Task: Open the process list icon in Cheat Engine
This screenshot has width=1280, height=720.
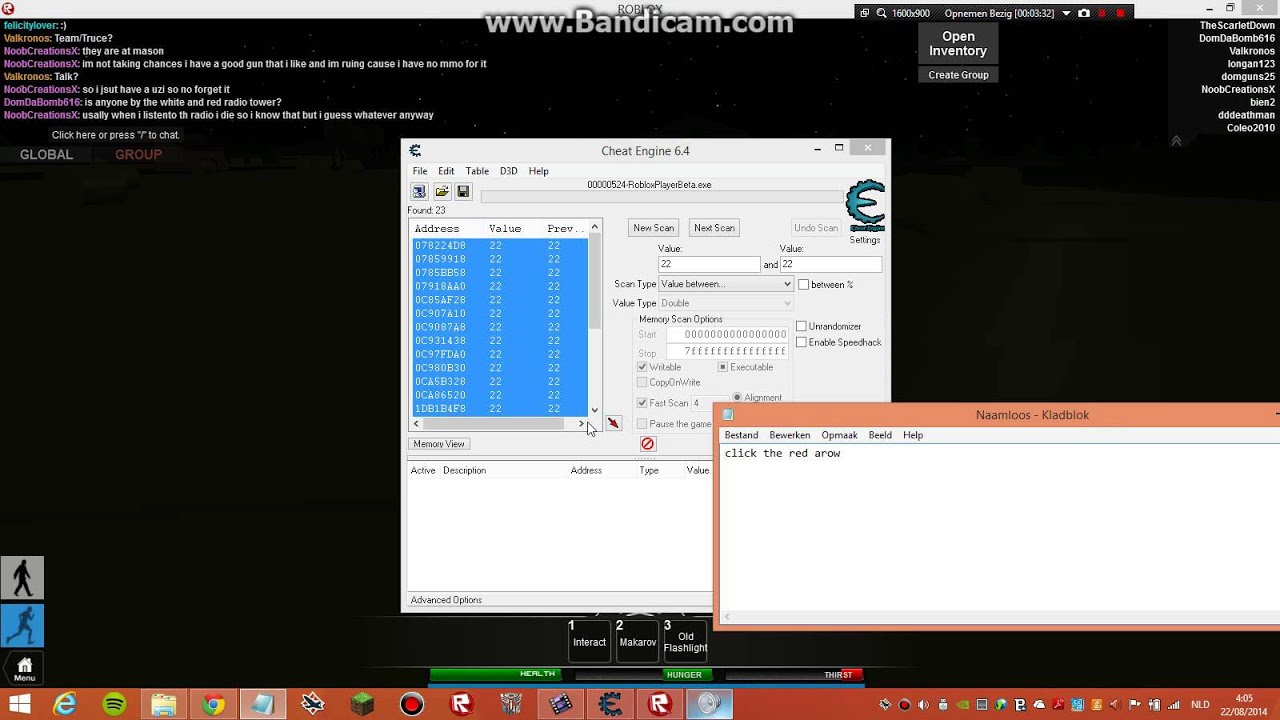Action: (419, 192)
